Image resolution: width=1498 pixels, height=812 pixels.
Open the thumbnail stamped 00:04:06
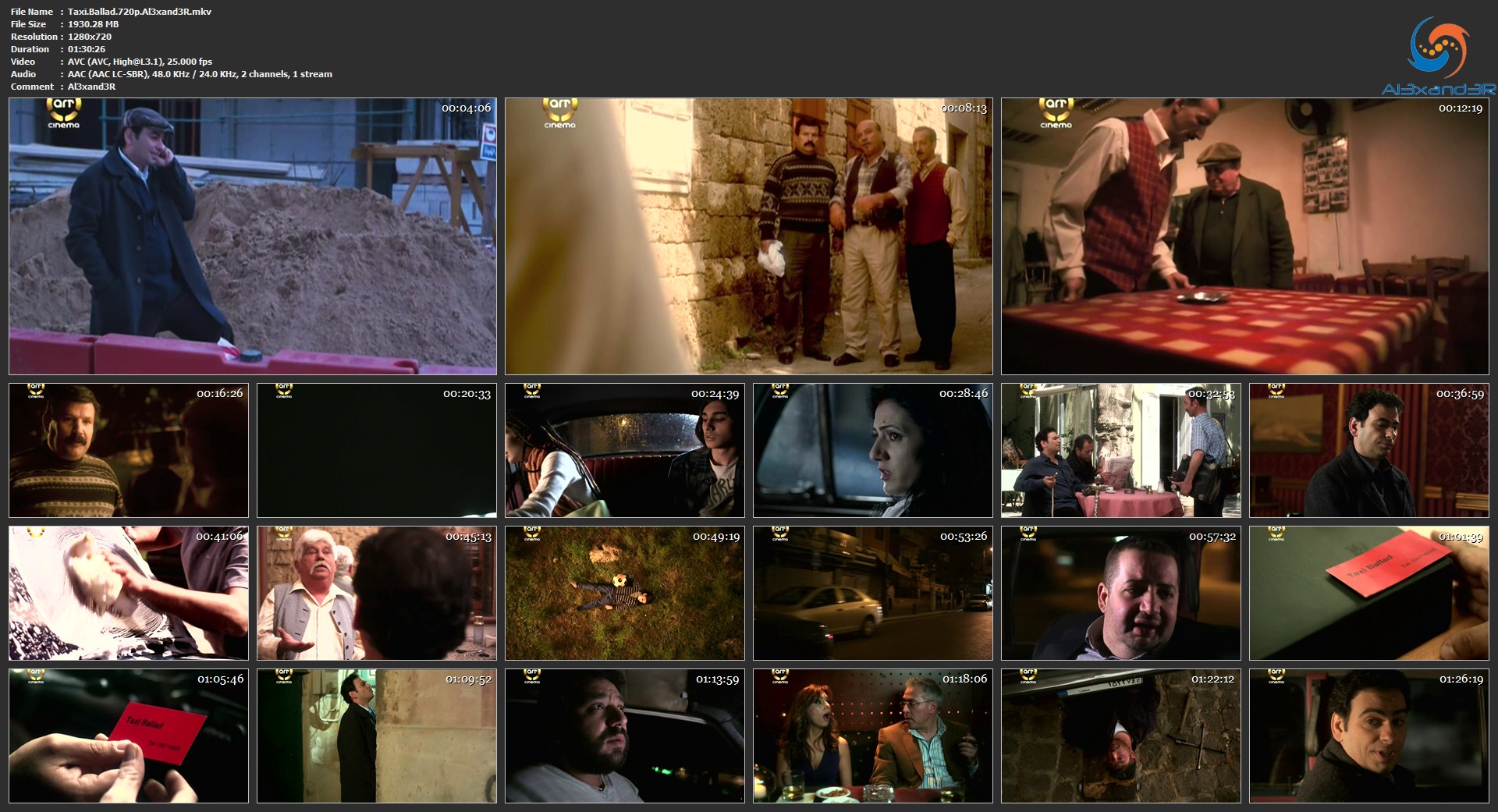click(x=253, y=236)
